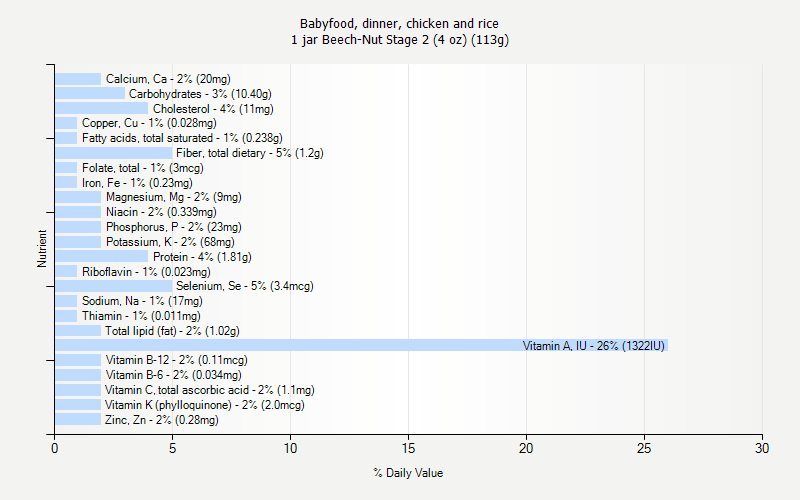Click the Cholesterol - 4% (11mg) label
Viewport: 800px width, 500px height.
[213, 109]
